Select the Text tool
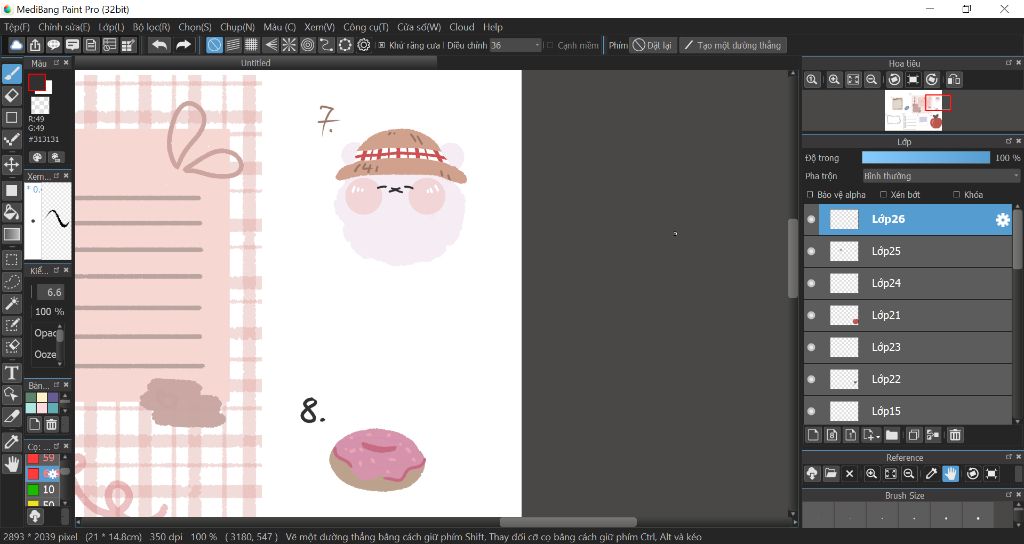 [x=12, y=372]
